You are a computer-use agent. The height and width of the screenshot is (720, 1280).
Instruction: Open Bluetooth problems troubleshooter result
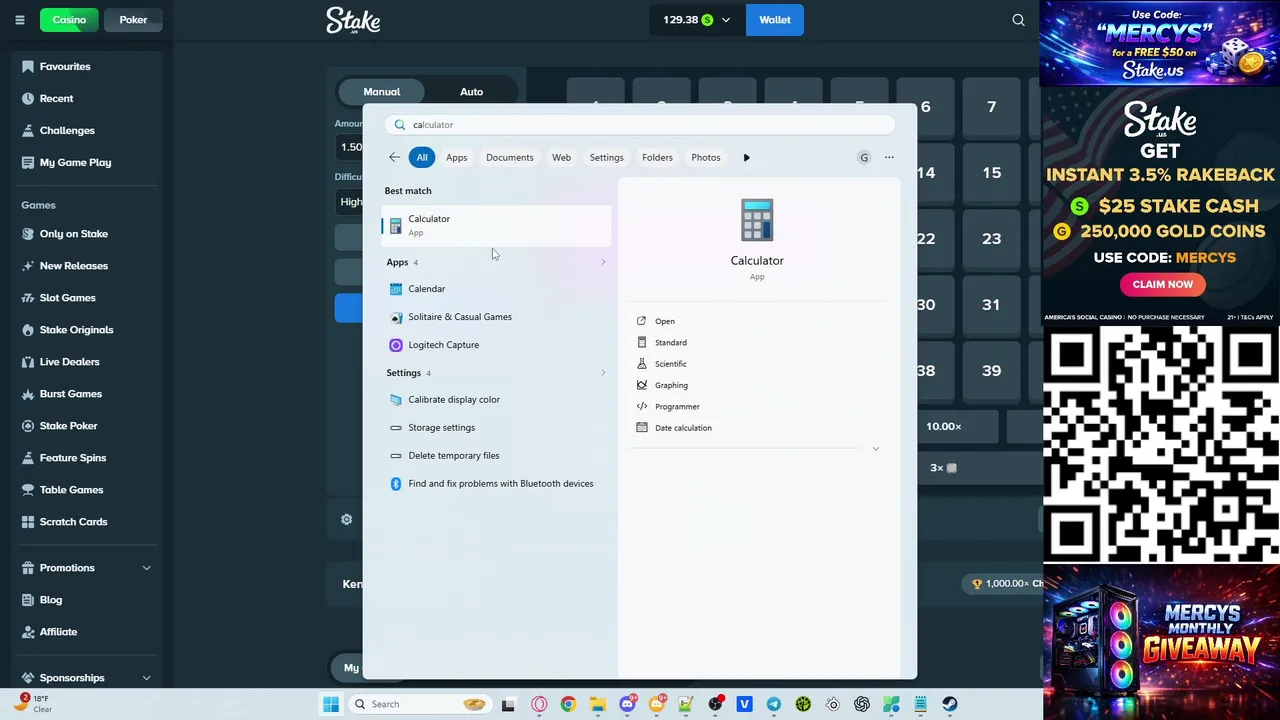(496, 484)
